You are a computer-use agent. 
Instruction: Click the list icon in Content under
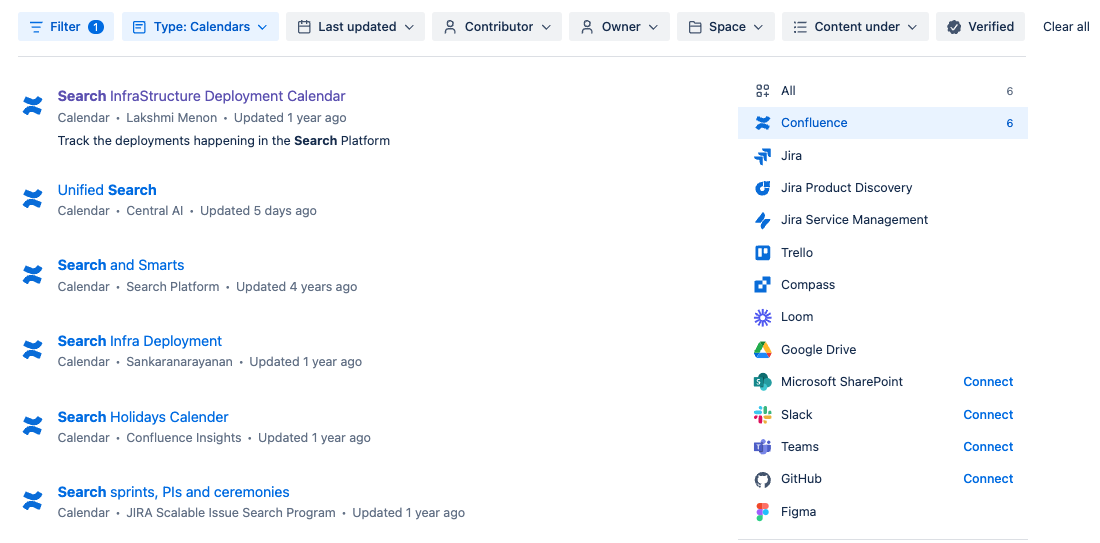coord(800,27)
